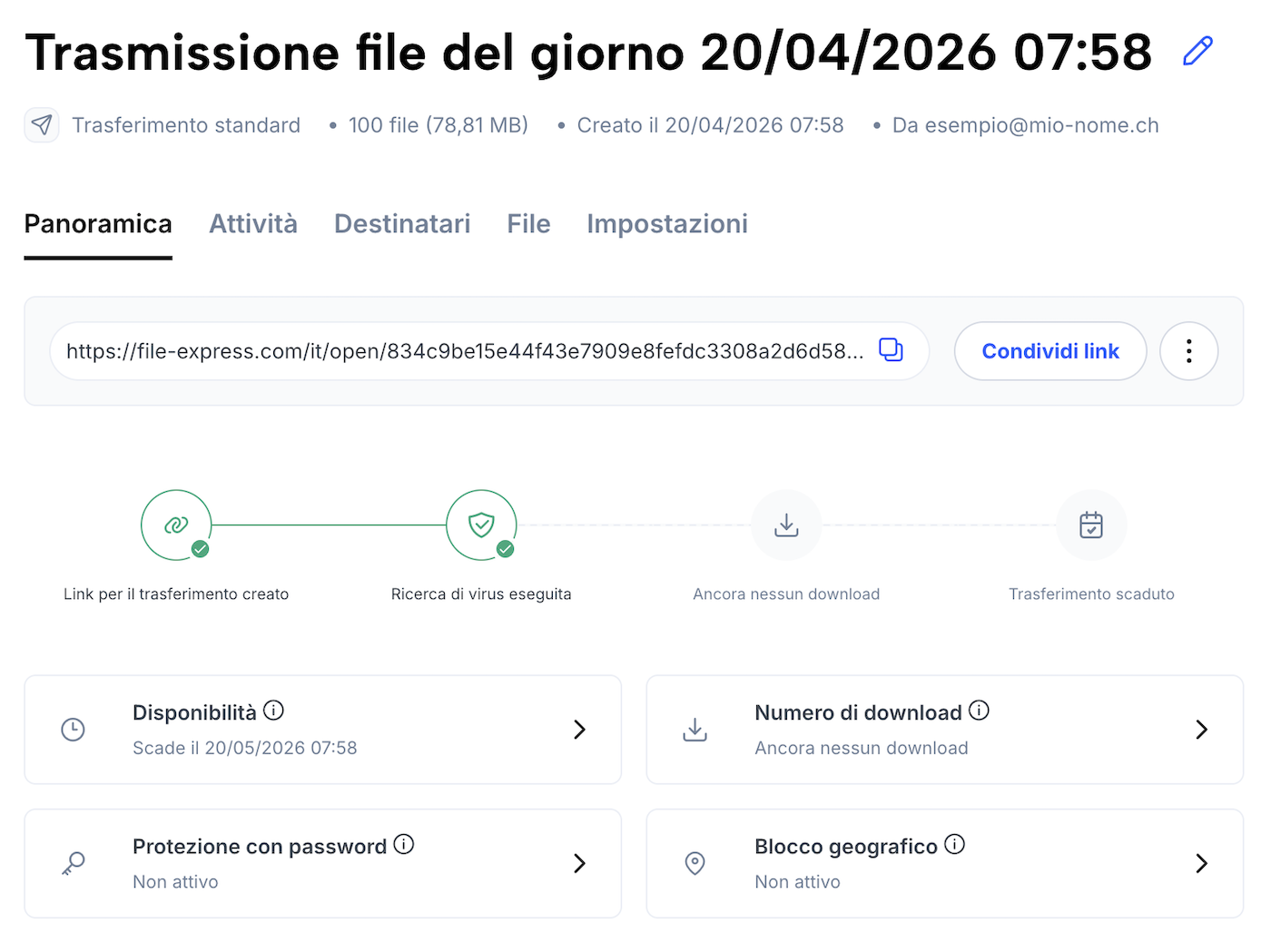Click the calendar expired-transfer step icon
Viewport: 1271px width, 952px height.
tap(1091, 525)
